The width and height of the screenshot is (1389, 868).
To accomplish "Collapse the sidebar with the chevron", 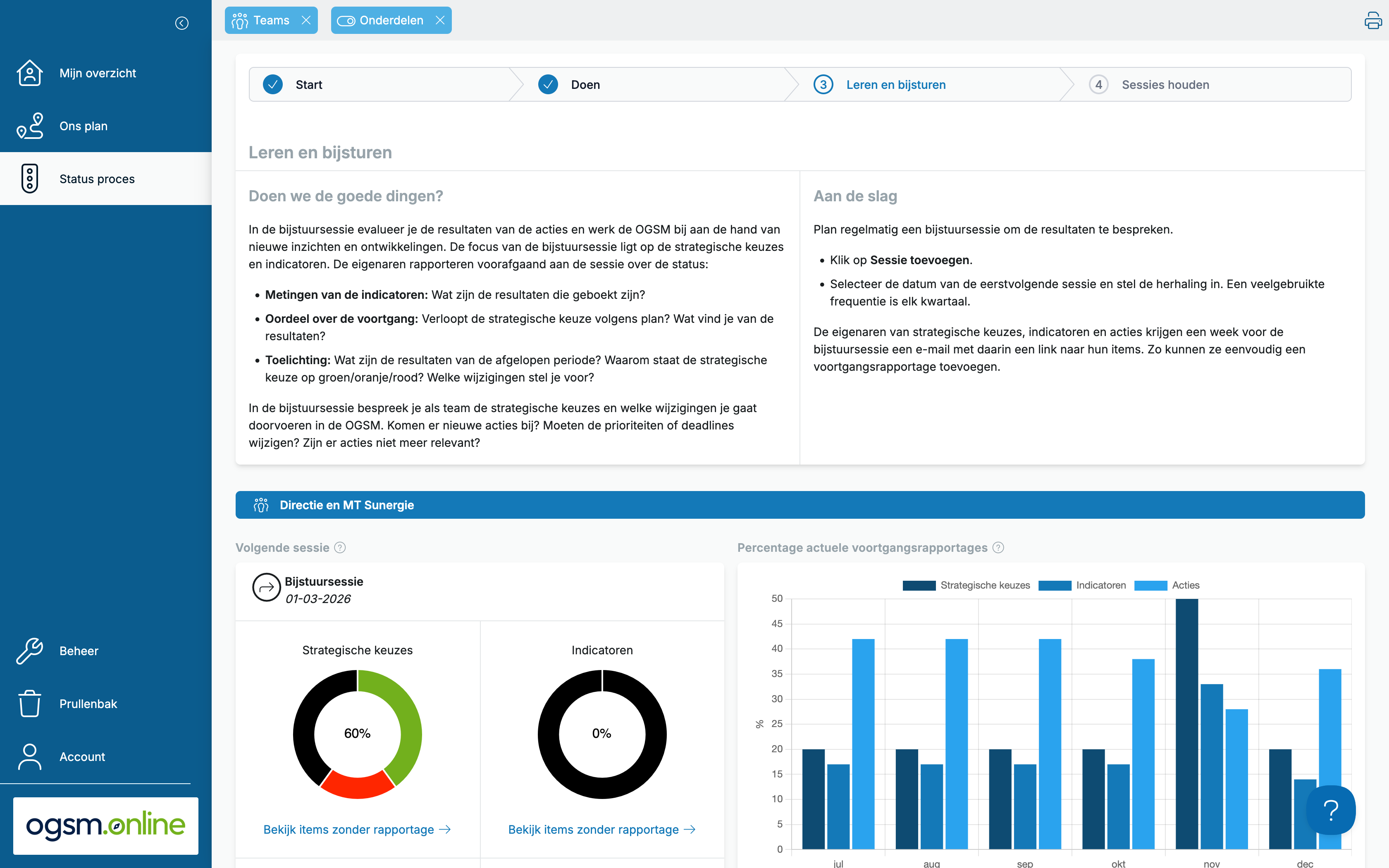I will [182, 23].
